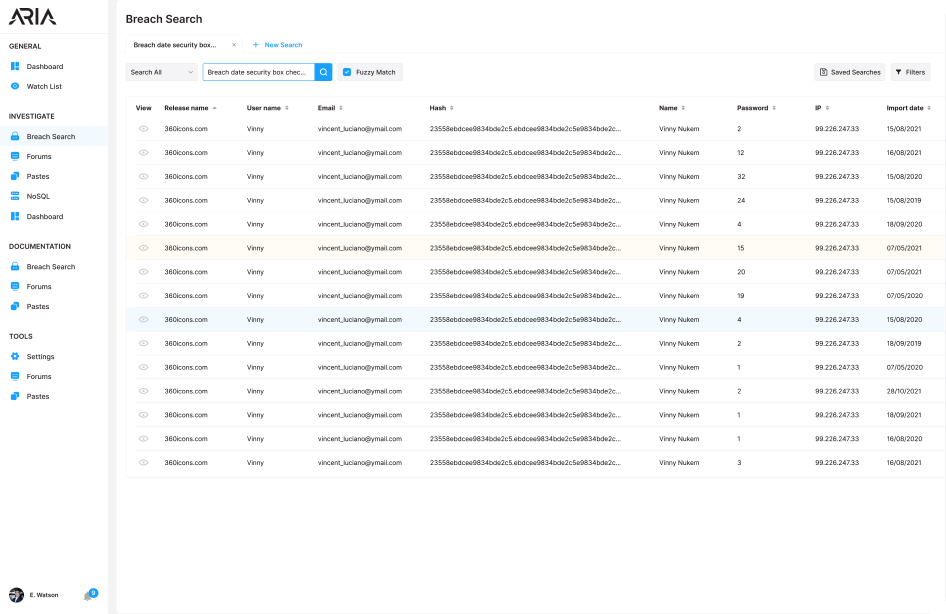Screen dimensions: 946x614
Task: Open Settings menu item
Action: (40, 356)
